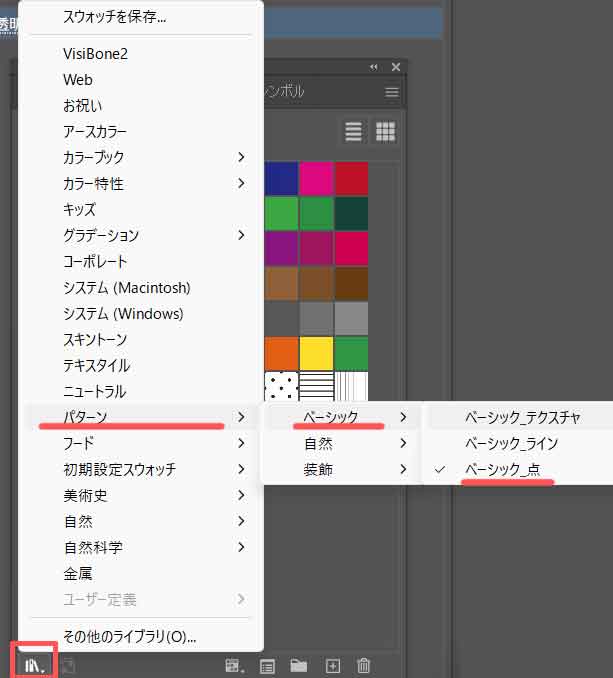
Task: Open the Swatch Libraries menu icon
Action: pyautogui.click(x=35, y=666)
